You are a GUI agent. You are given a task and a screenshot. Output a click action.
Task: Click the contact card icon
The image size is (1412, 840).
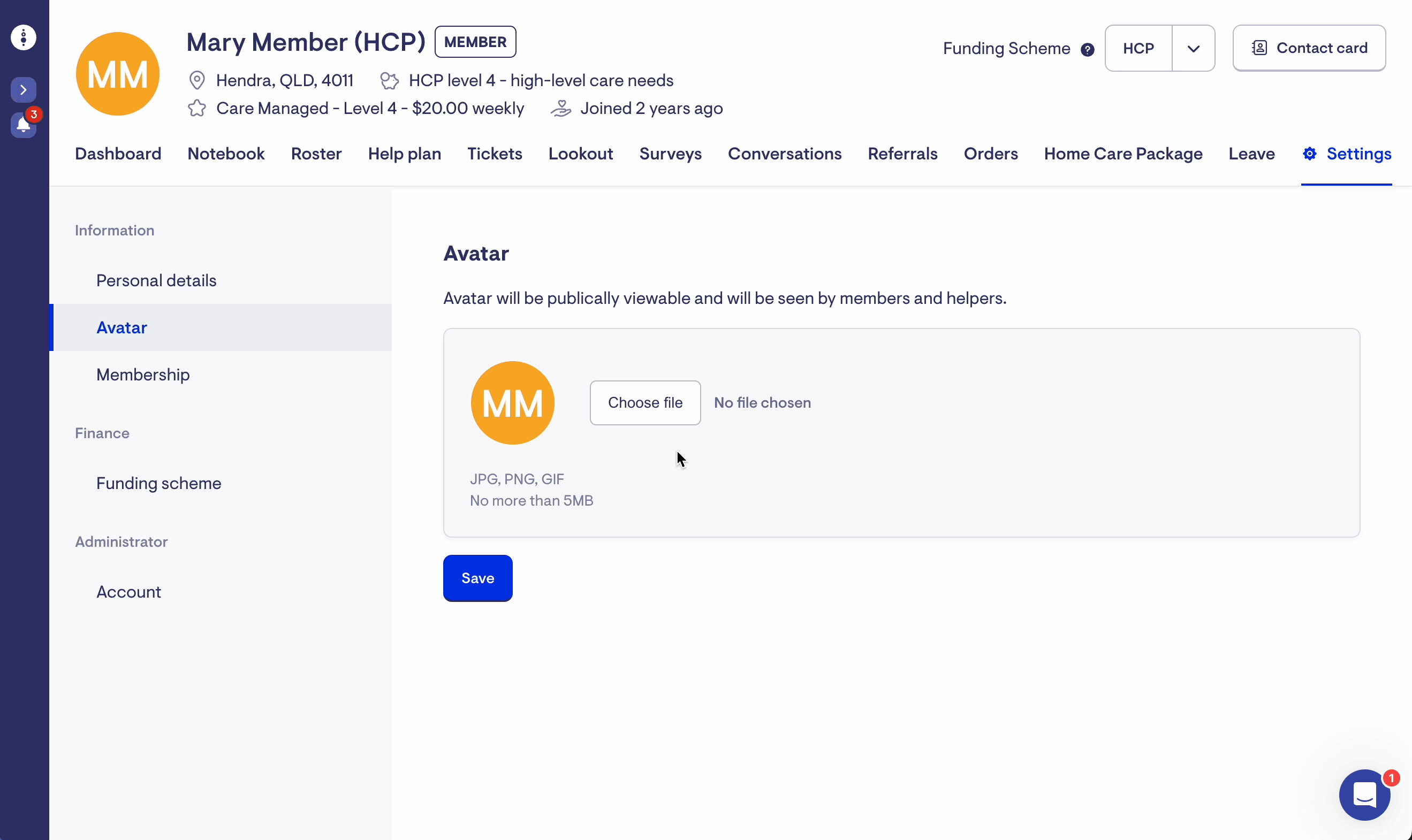1259,48
